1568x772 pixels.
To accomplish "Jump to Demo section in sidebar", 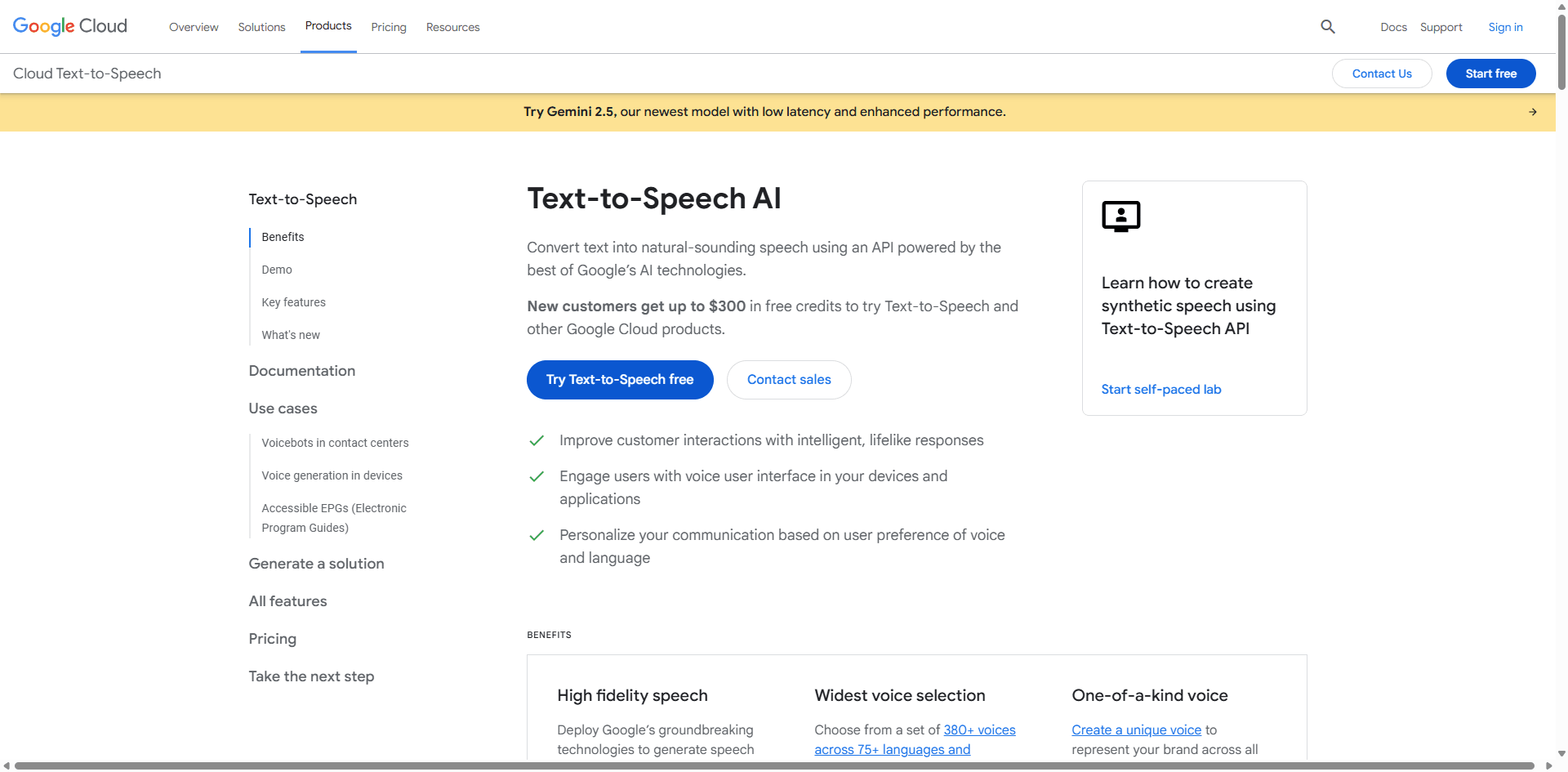I will point(277,270).
